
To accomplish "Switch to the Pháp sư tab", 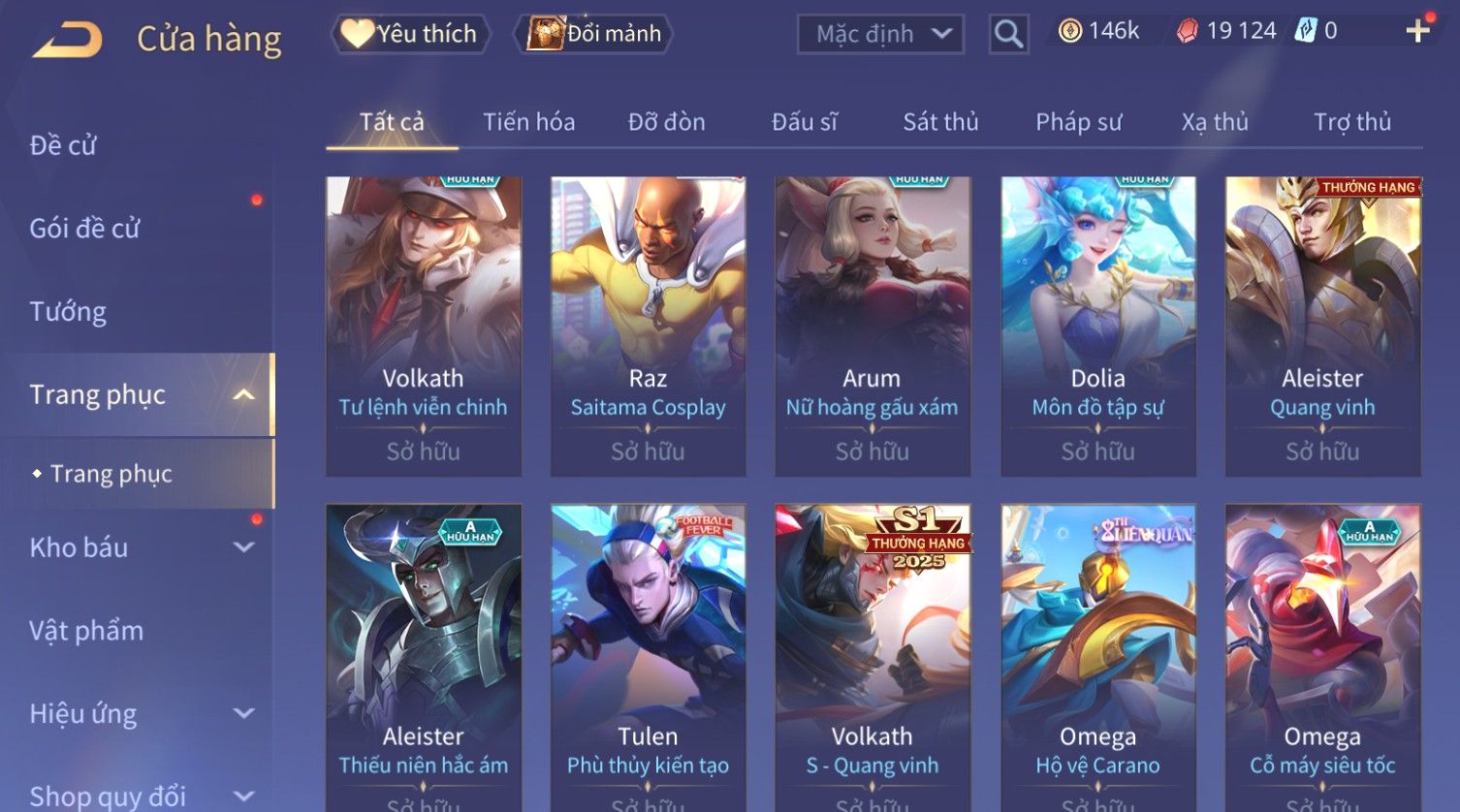I will (1078, 122).
